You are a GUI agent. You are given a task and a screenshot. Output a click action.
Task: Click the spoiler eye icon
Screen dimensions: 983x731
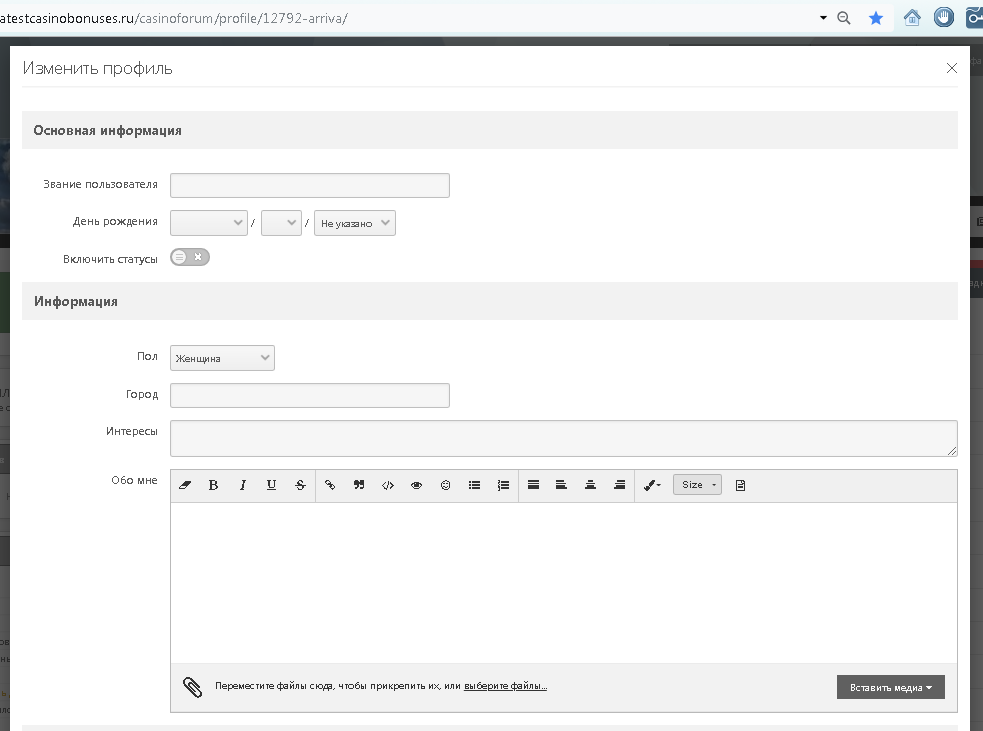click(x=417, y=485)
